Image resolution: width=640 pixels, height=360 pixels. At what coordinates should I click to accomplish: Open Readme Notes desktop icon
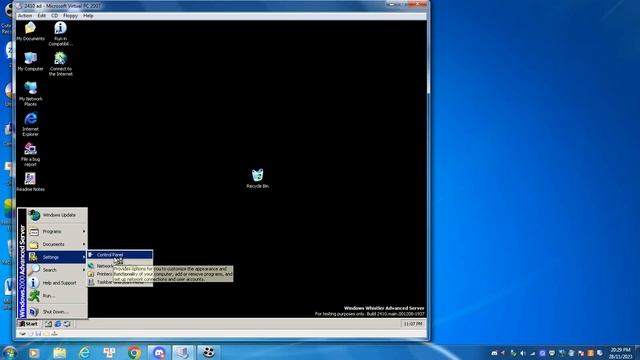30,182
